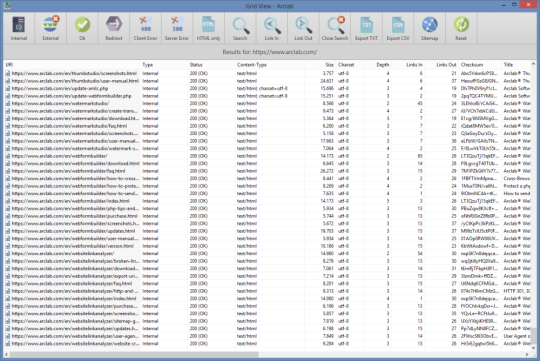This screenshot has width=540, height=361.
Task: Select the /en/websitelinkanalyzer/ row
Action: [267, 254]
